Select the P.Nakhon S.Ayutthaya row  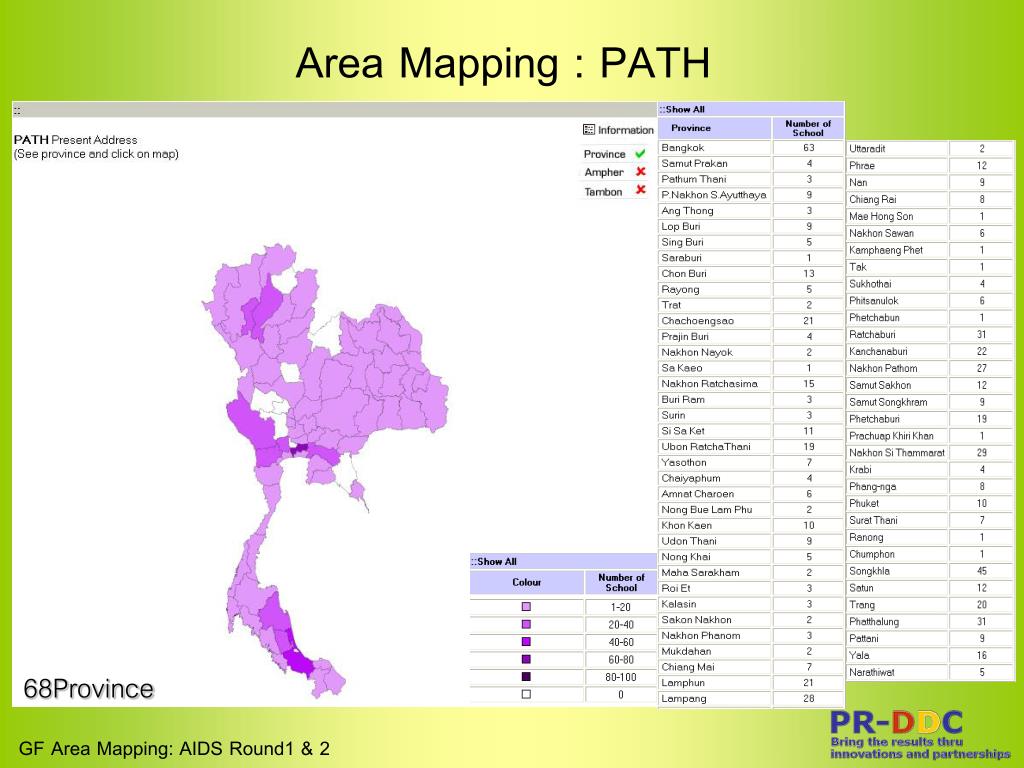751,195
